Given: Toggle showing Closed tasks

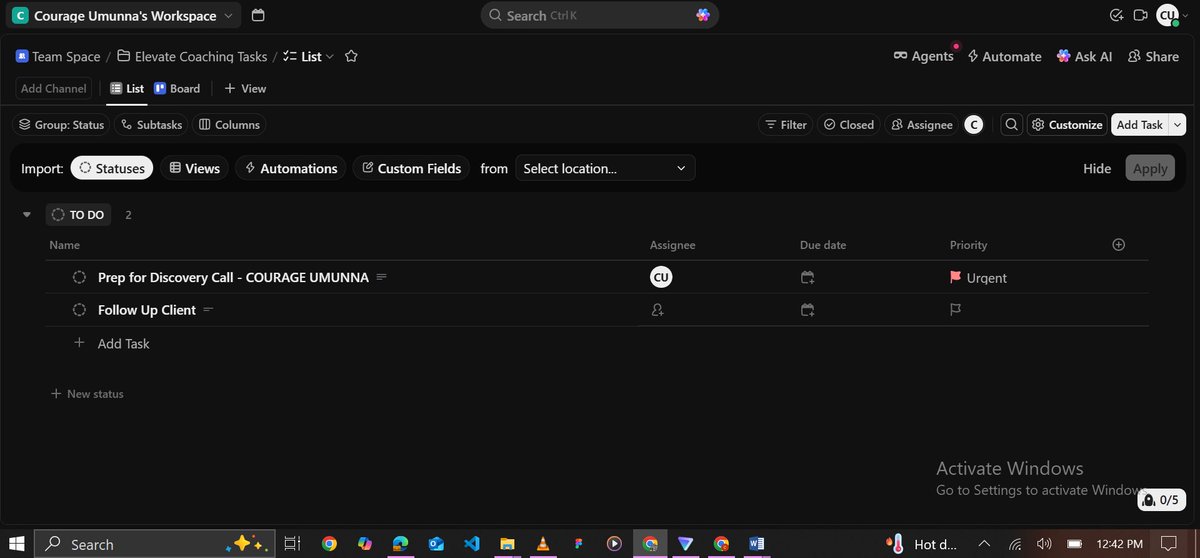Looking at the screenshot, I should [848, 125].
